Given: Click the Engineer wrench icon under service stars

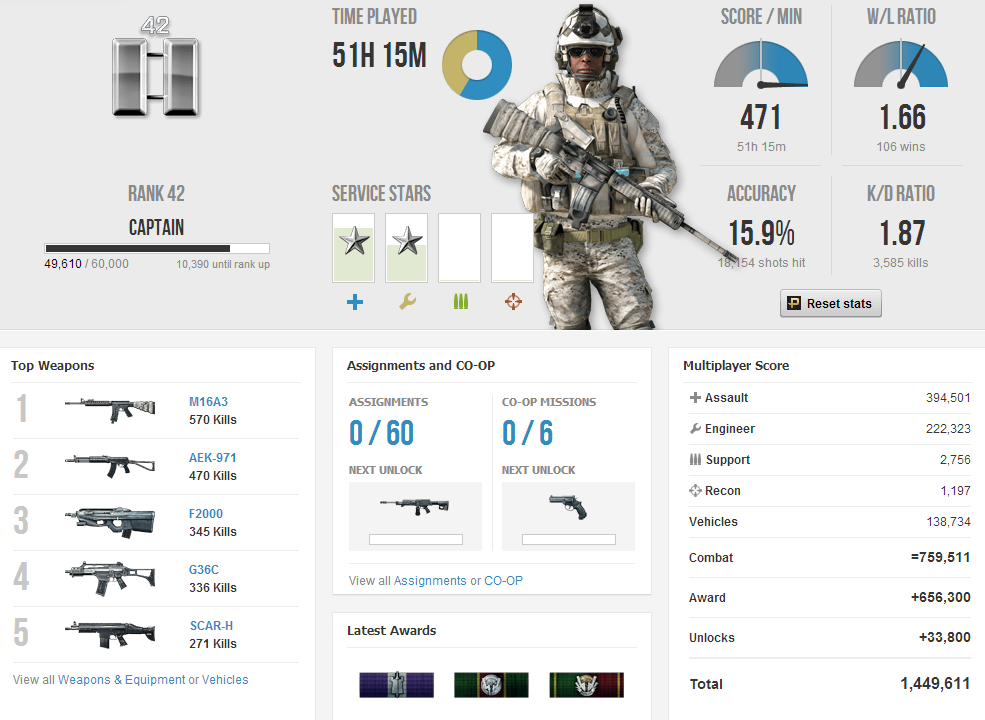Looking at the screenshot, I should point(408,302).
